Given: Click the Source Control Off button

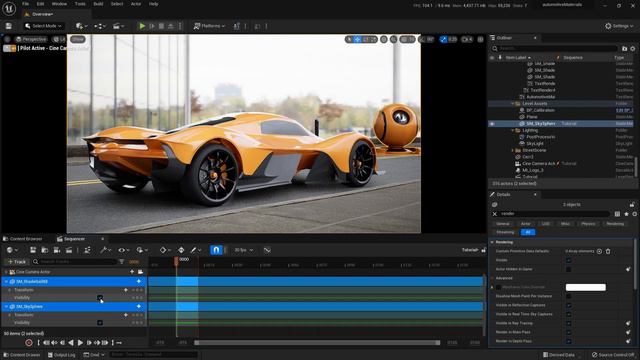Looking at the screenshot, I should point(613,355).
